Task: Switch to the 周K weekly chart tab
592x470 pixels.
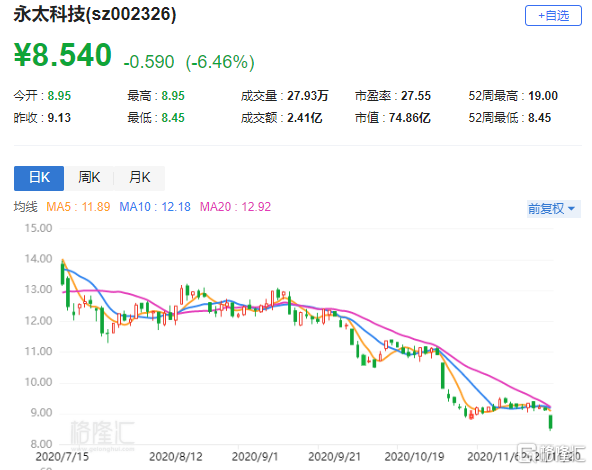Action: 89,178
